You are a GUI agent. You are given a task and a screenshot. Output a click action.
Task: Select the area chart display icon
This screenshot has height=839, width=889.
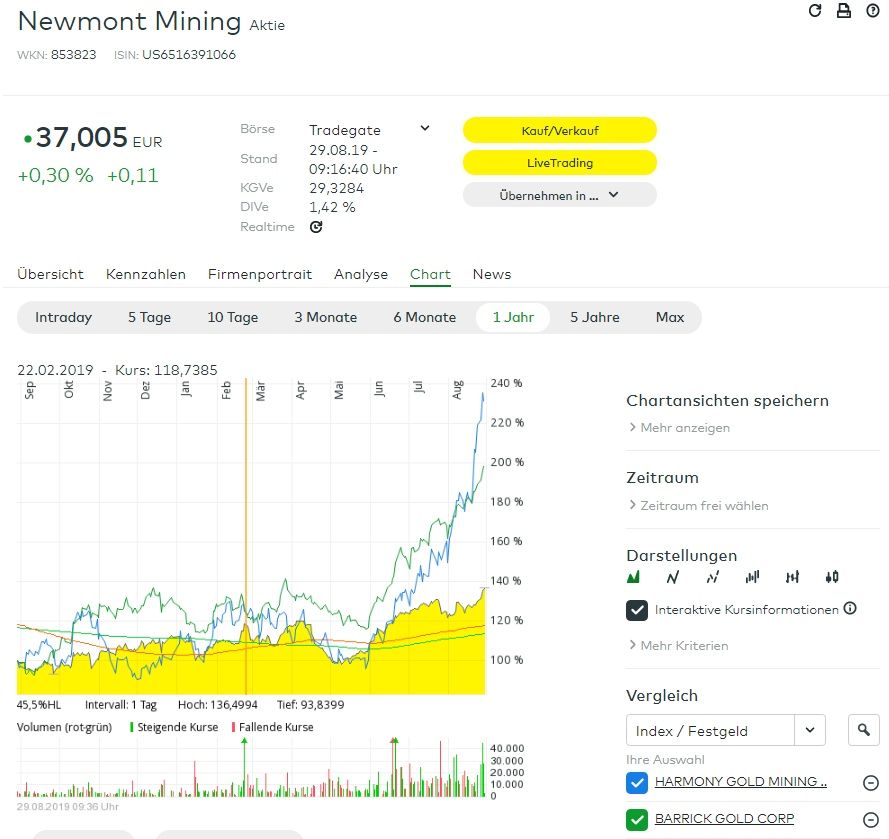click(633, 577)
